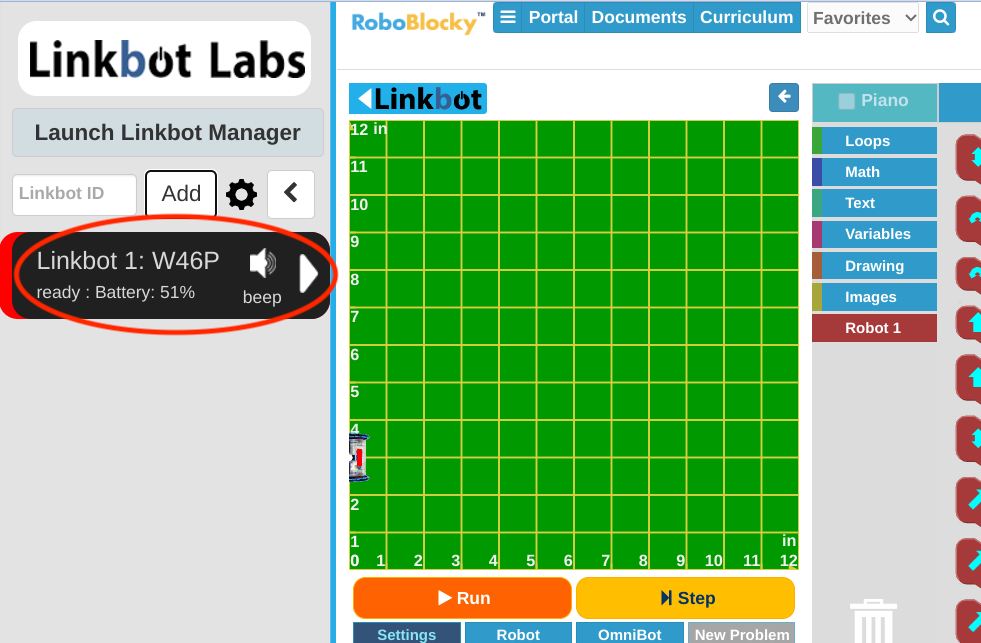Image resolution: width=981 pixels, height=643 pixels.
Task: Open the Curriculum menu
Action: coord(746,18)
